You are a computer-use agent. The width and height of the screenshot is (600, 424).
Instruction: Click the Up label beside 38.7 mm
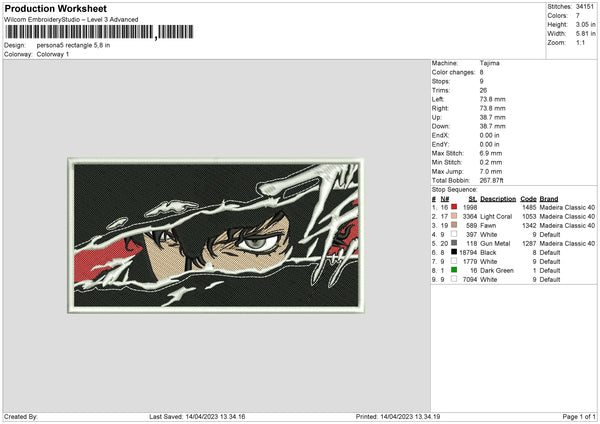[436, 117]
